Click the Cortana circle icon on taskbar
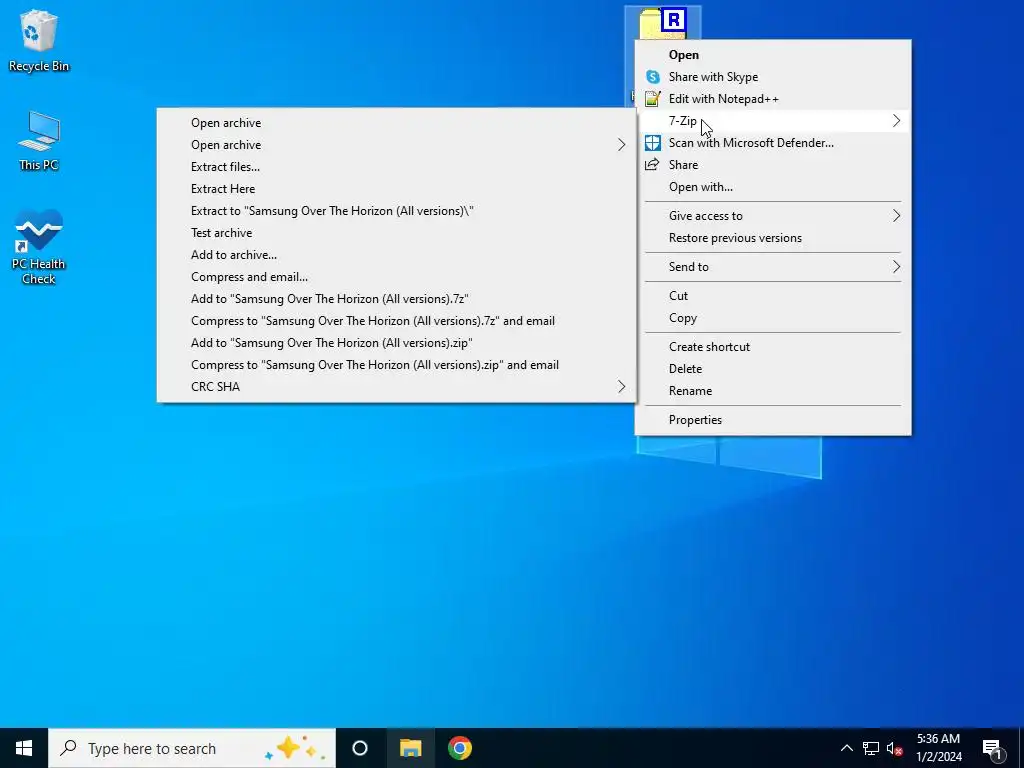The height and width of the screenshot is (768, 1024). point(360,748)
